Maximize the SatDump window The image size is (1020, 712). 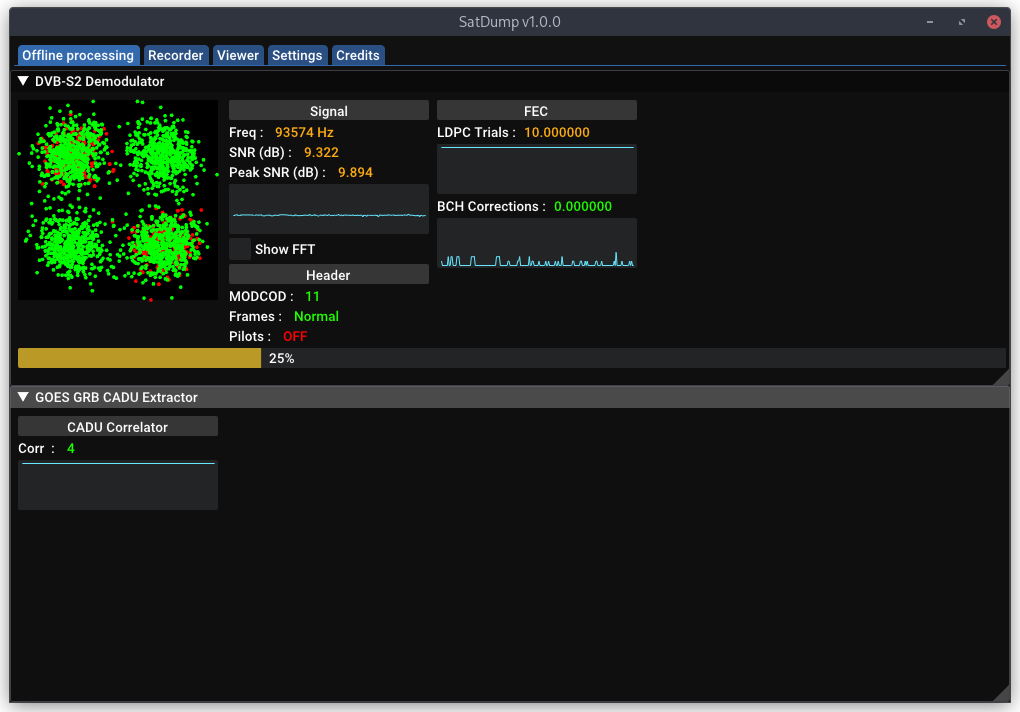[x=962, y=22]
